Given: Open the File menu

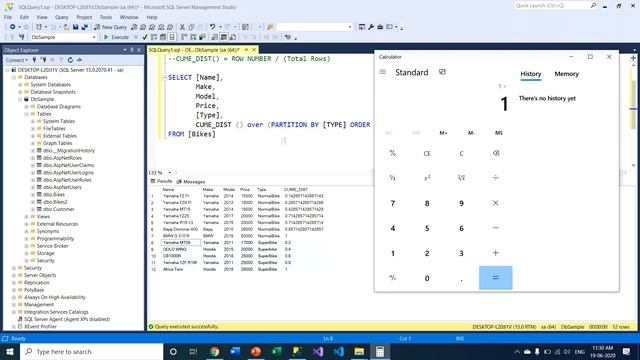Looking at the screenshot, I should click(8, 17).
